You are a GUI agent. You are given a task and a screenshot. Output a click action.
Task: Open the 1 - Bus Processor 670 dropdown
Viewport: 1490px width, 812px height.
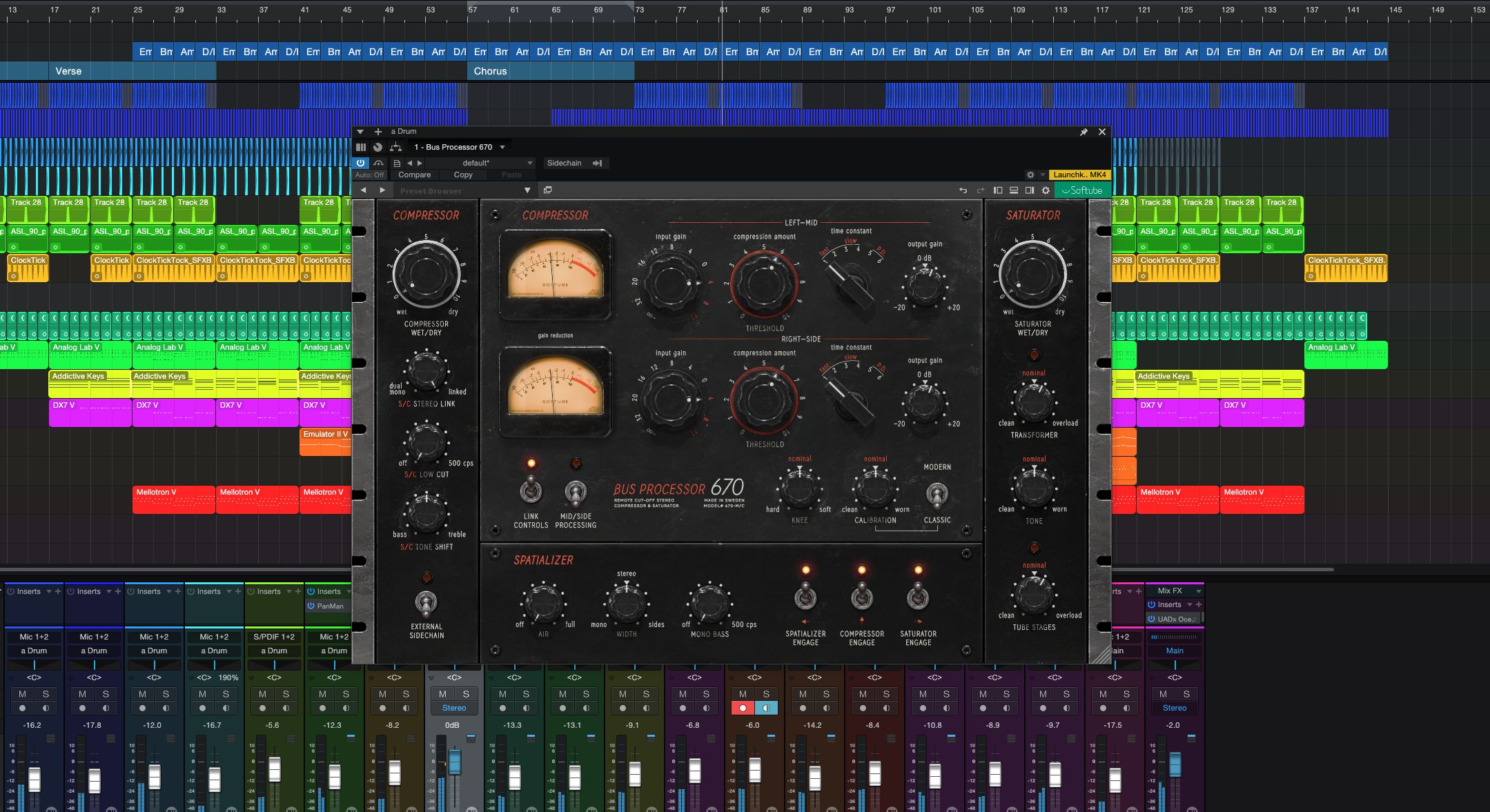[x=459, y=147]
